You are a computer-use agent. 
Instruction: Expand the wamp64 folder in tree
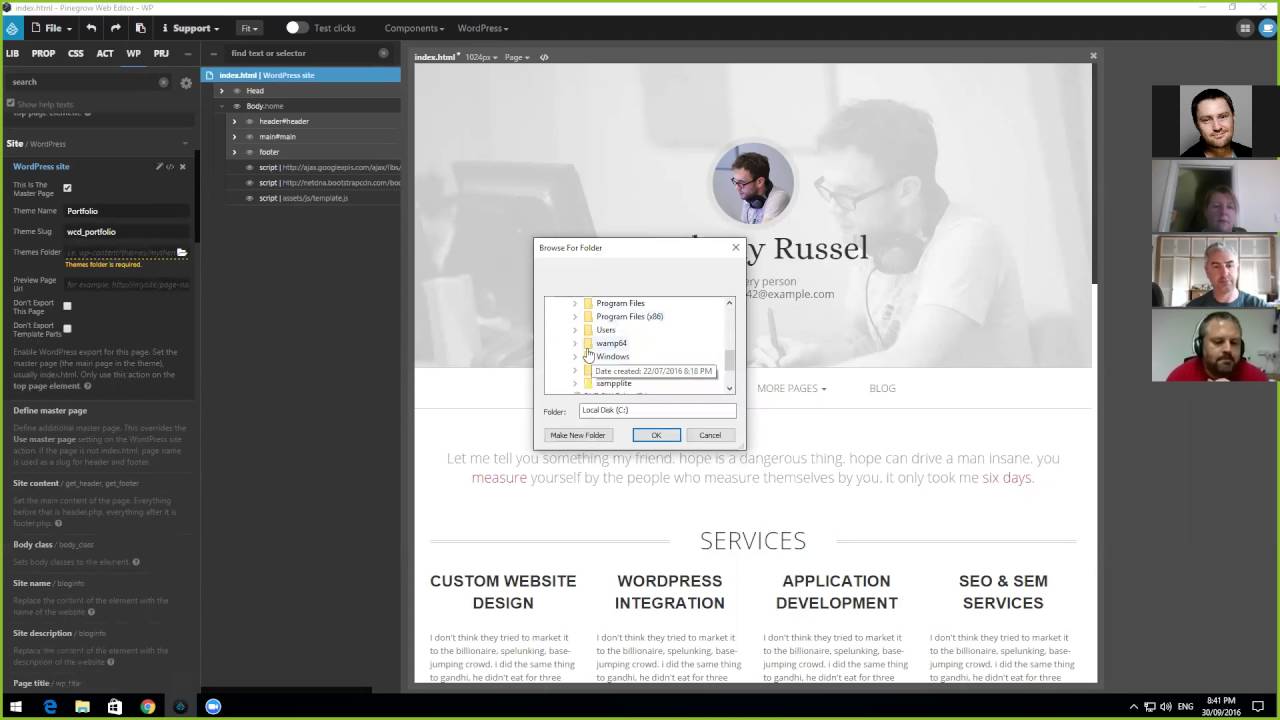click(574, 343)
